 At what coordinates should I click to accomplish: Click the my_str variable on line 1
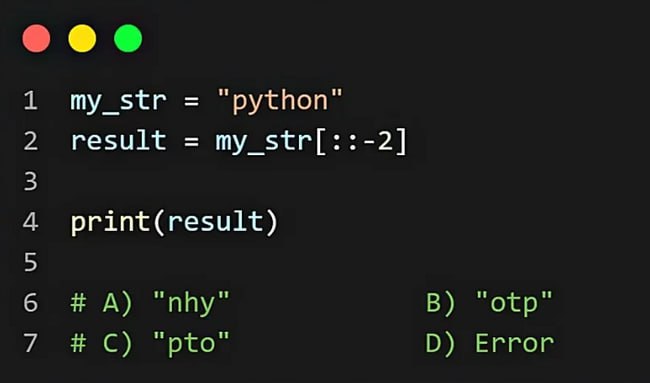coord(119,102)
